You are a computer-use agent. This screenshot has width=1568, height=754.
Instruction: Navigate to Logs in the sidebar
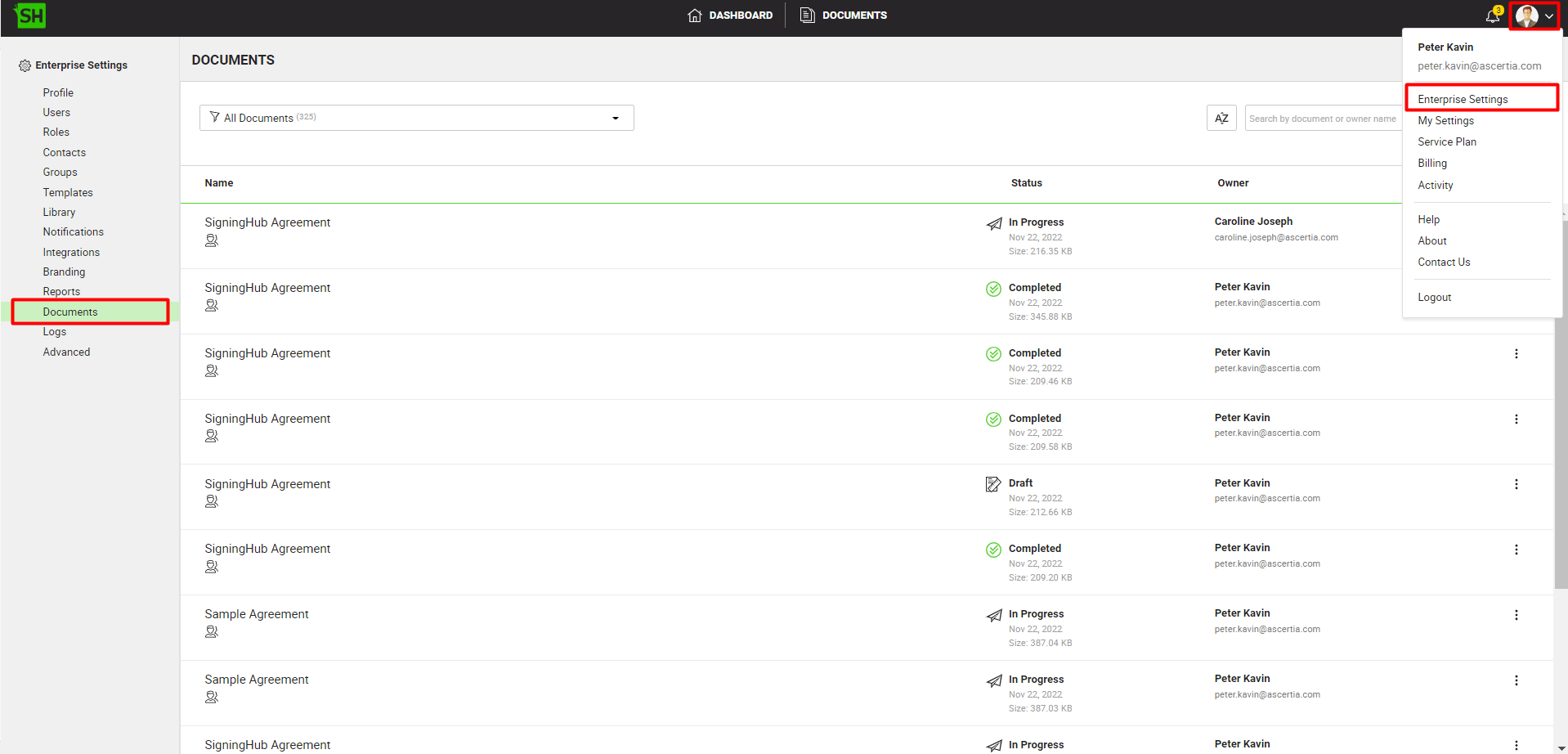tap(55, 331)
